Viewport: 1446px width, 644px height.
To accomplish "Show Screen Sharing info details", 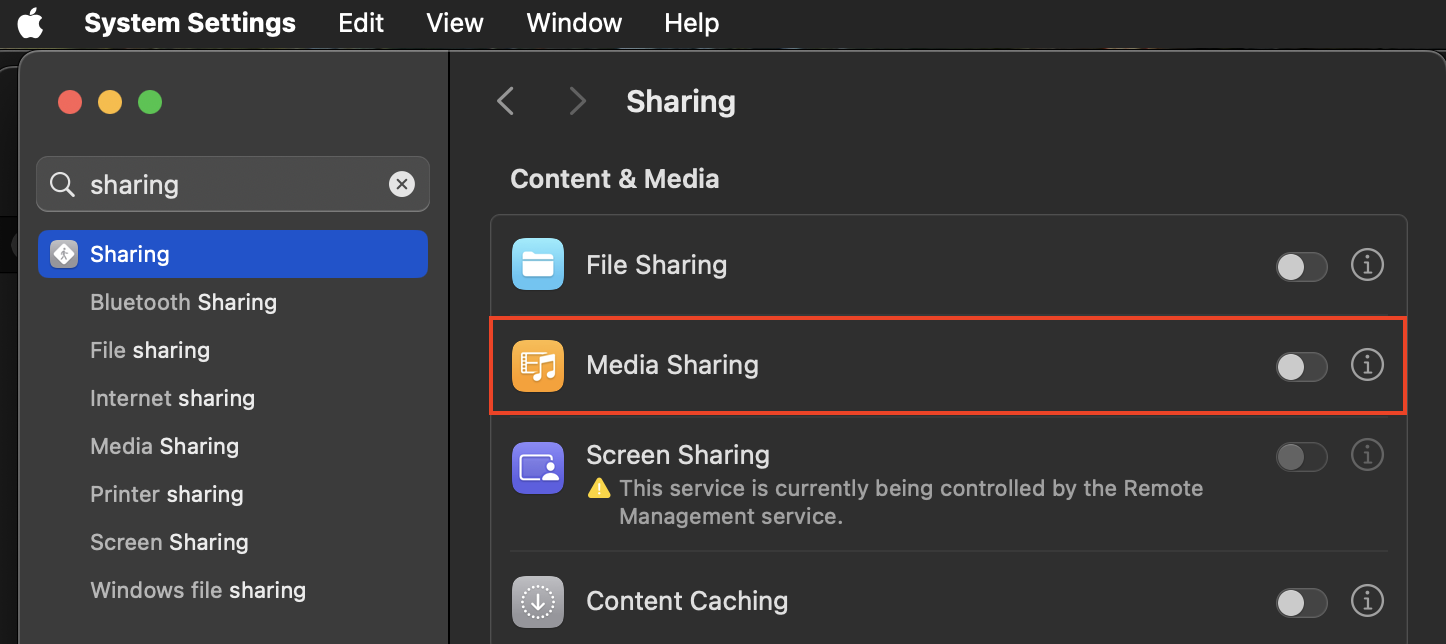I will 1367,456.
